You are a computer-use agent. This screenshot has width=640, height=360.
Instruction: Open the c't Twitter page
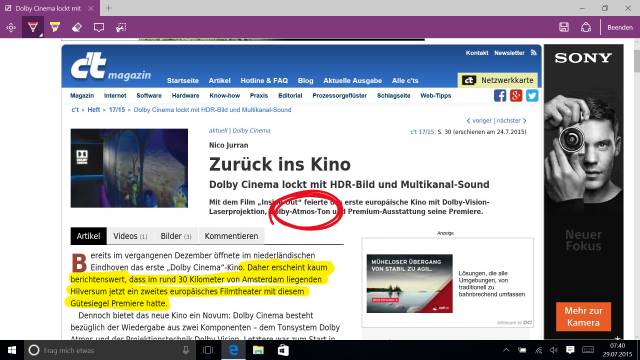tap(532, 96)
